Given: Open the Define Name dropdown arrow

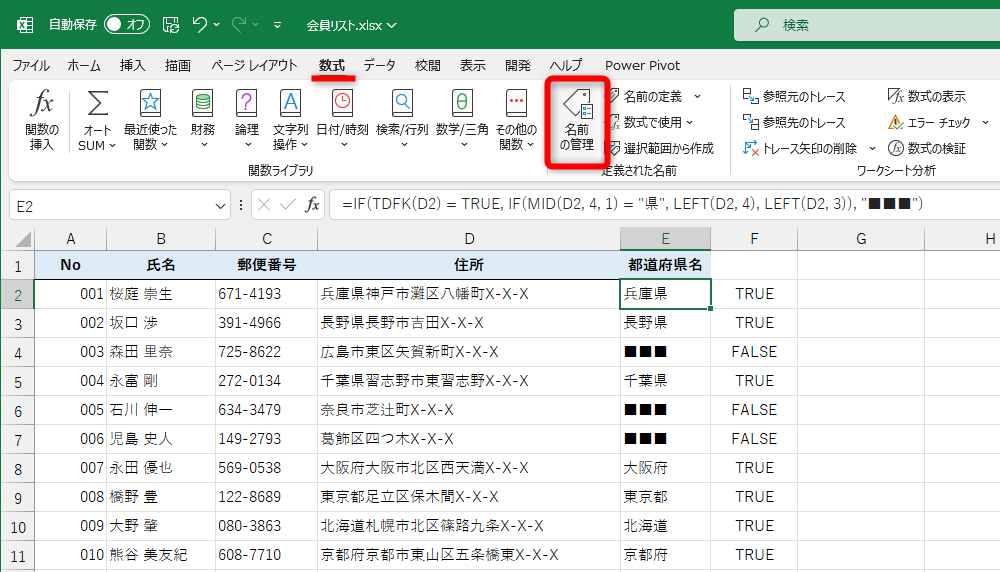Looking at the screenshot, I should point(697,96).
